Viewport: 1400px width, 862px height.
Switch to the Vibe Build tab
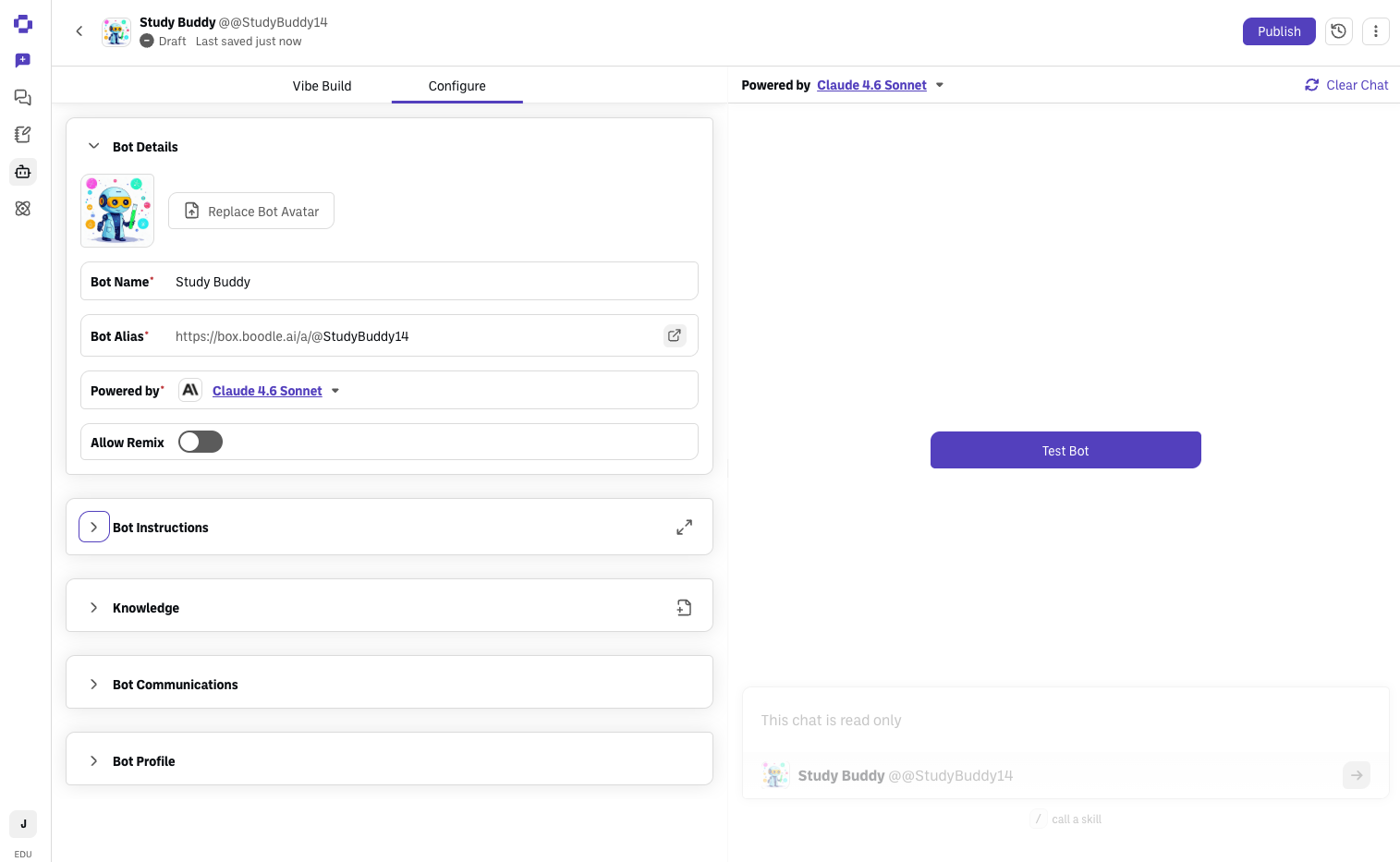coord(322,86)
